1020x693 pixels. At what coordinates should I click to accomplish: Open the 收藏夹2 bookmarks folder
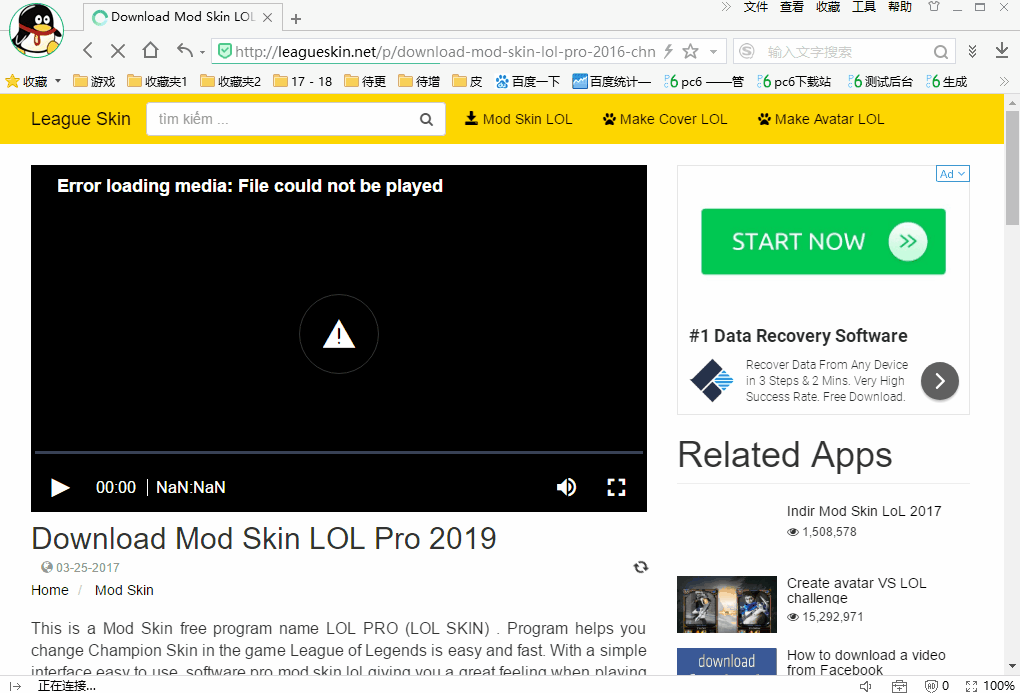(x=230, y=81)
